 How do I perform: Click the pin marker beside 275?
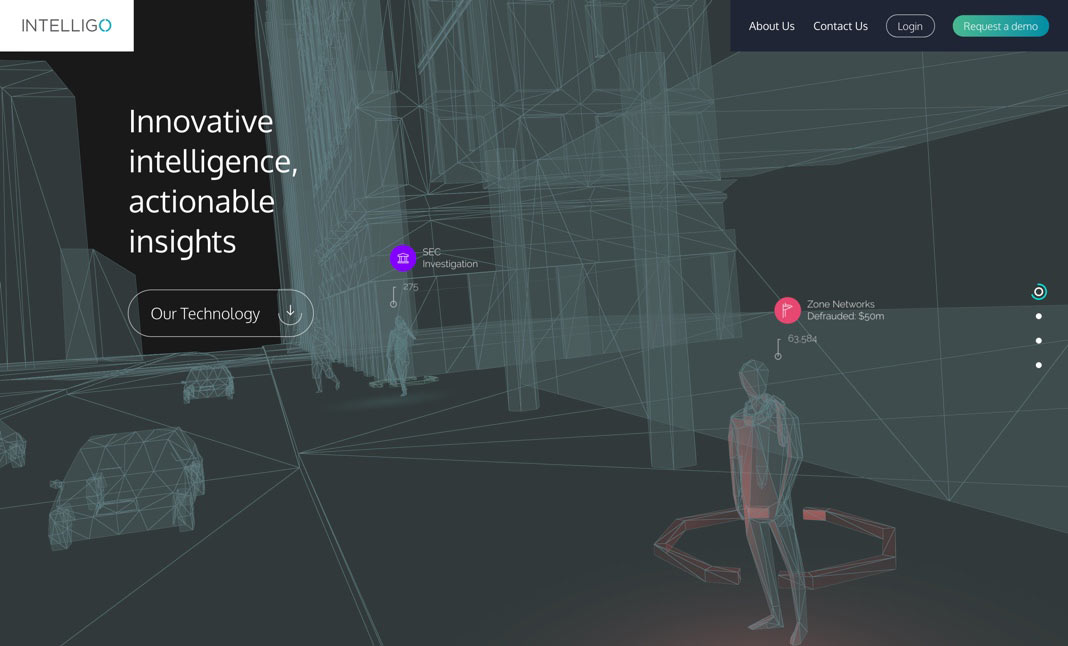click(394, 298)
